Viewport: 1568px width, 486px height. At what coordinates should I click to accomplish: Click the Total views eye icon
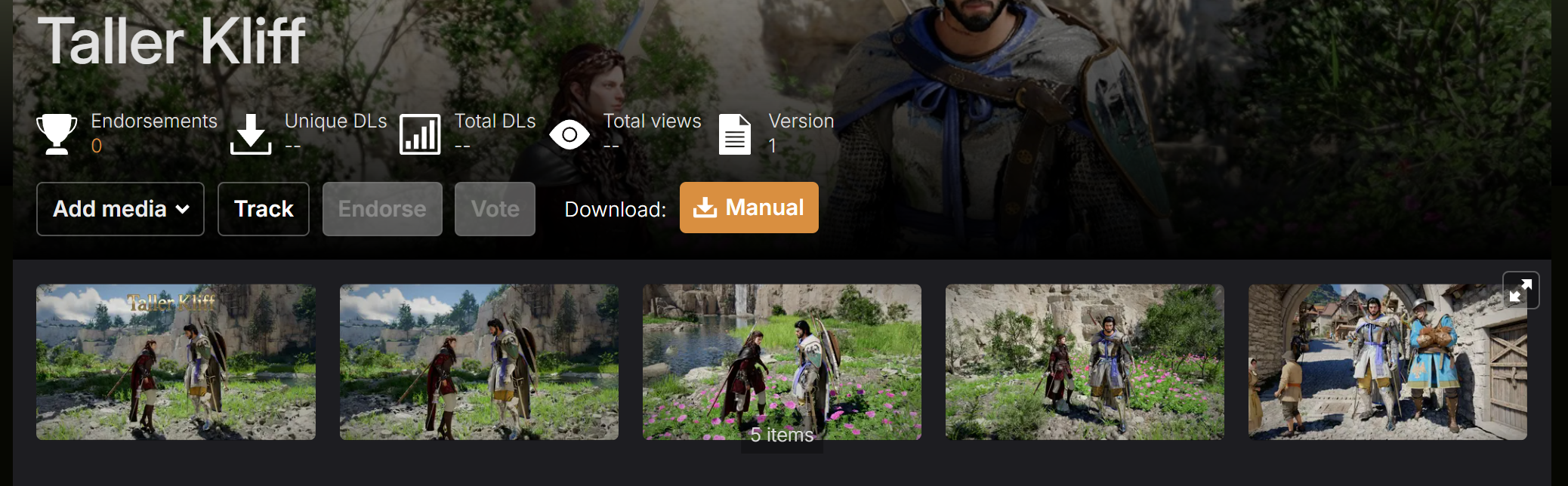click(569, 135)
